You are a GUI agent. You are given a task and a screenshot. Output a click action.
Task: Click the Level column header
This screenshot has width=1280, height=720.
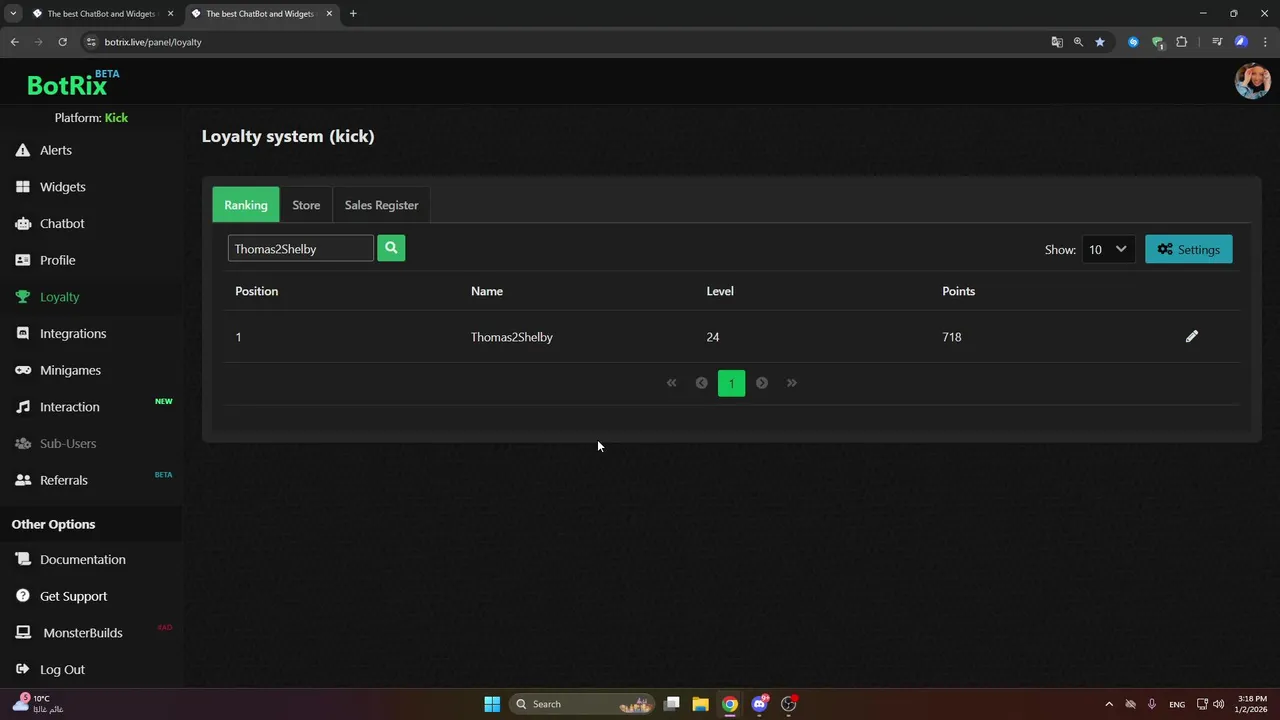[x=720, y=291]
